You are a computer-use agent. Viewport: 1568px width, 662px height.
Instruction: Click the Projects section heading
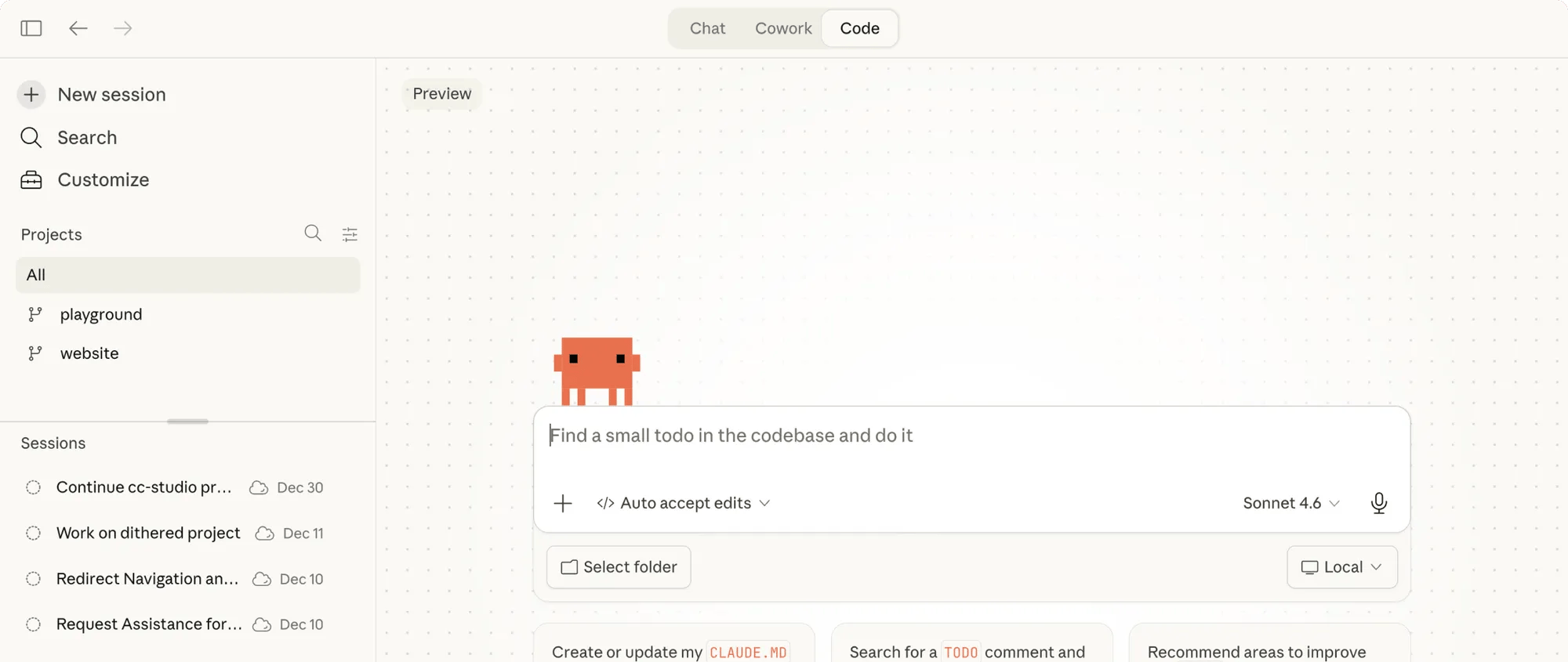[52, 234]
